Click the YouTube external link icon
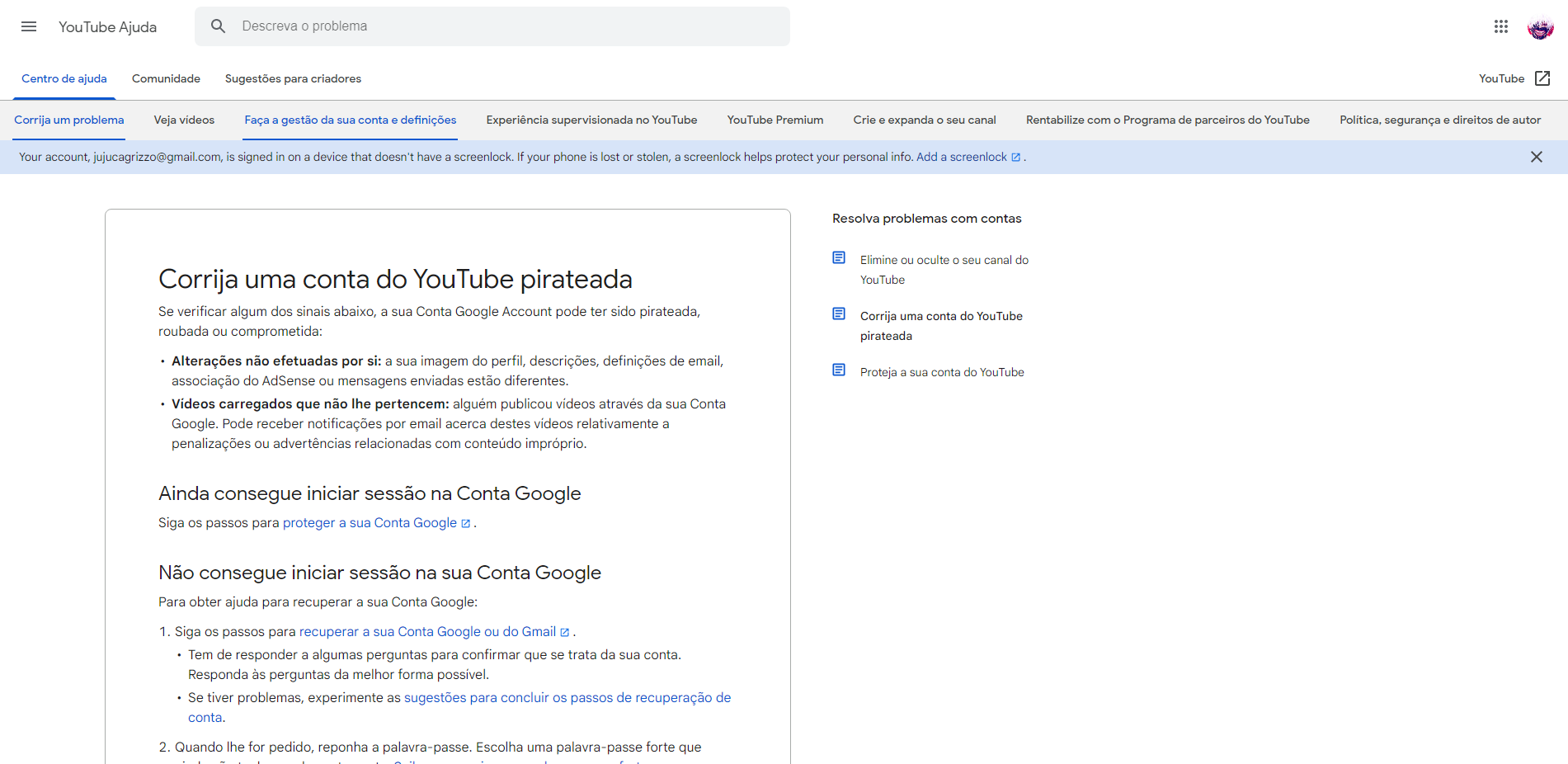This screenshot has height=764, width=1568. (x=1542, y=78)
